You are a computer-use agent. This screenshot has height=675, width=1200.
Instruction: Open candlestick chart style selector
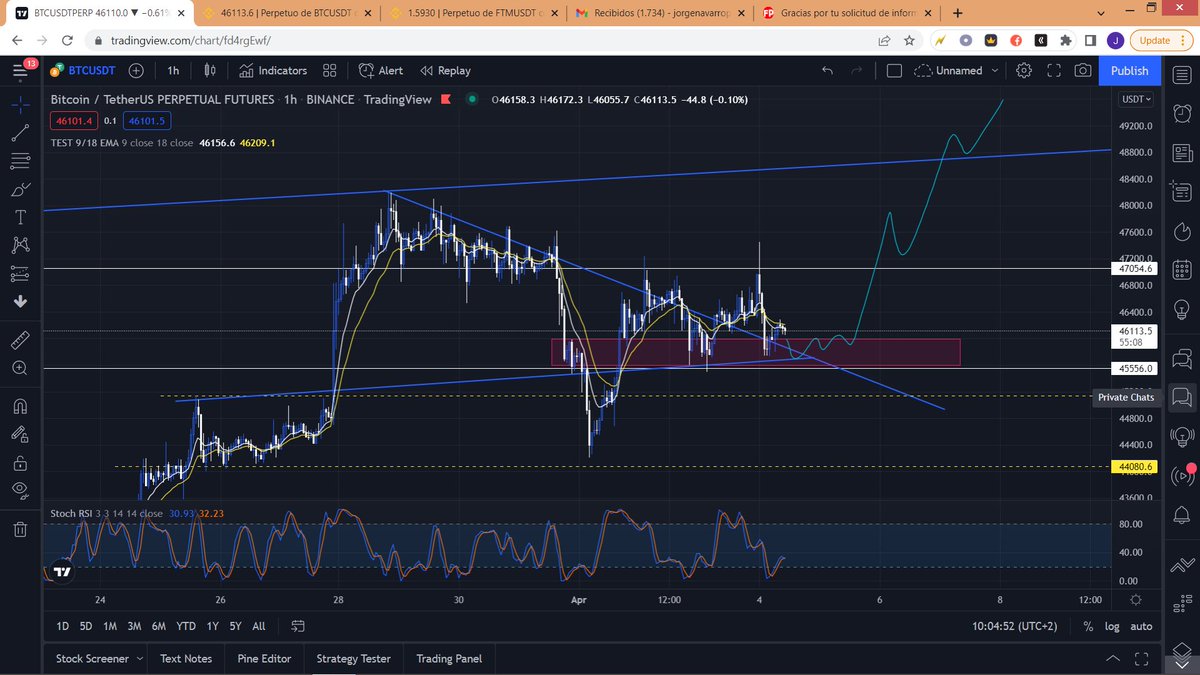(x=210, y=71)
